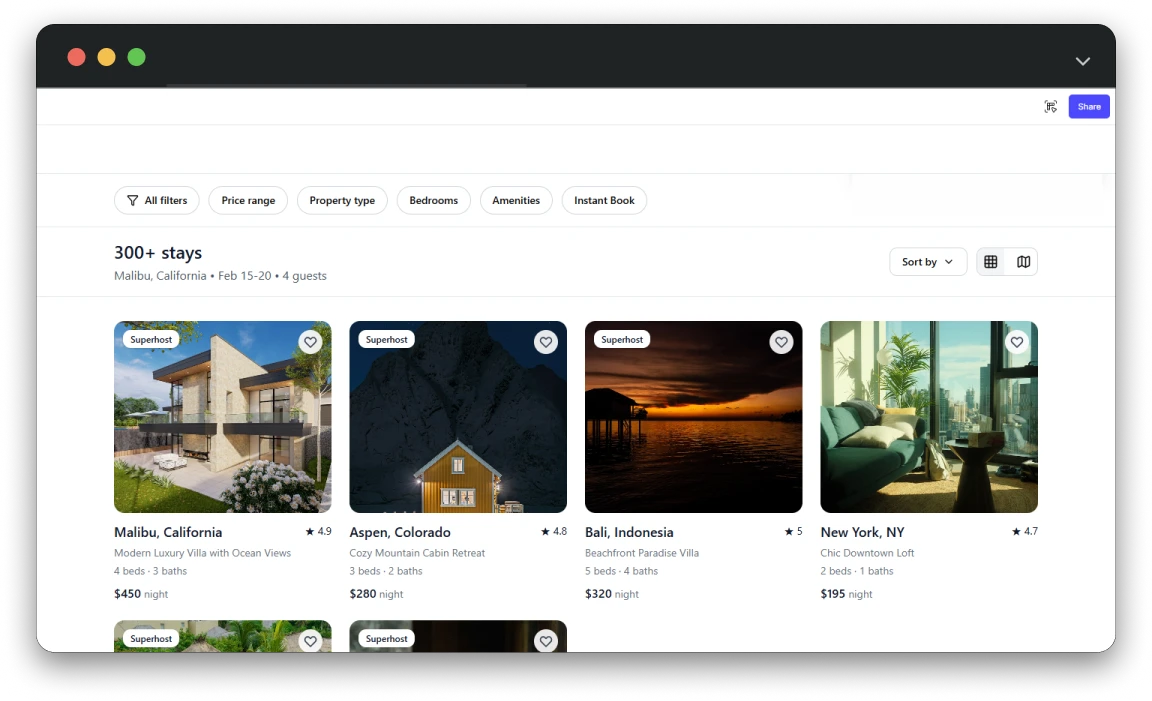
Task: Switch to the map view icon
Action: pos(1023,262)
